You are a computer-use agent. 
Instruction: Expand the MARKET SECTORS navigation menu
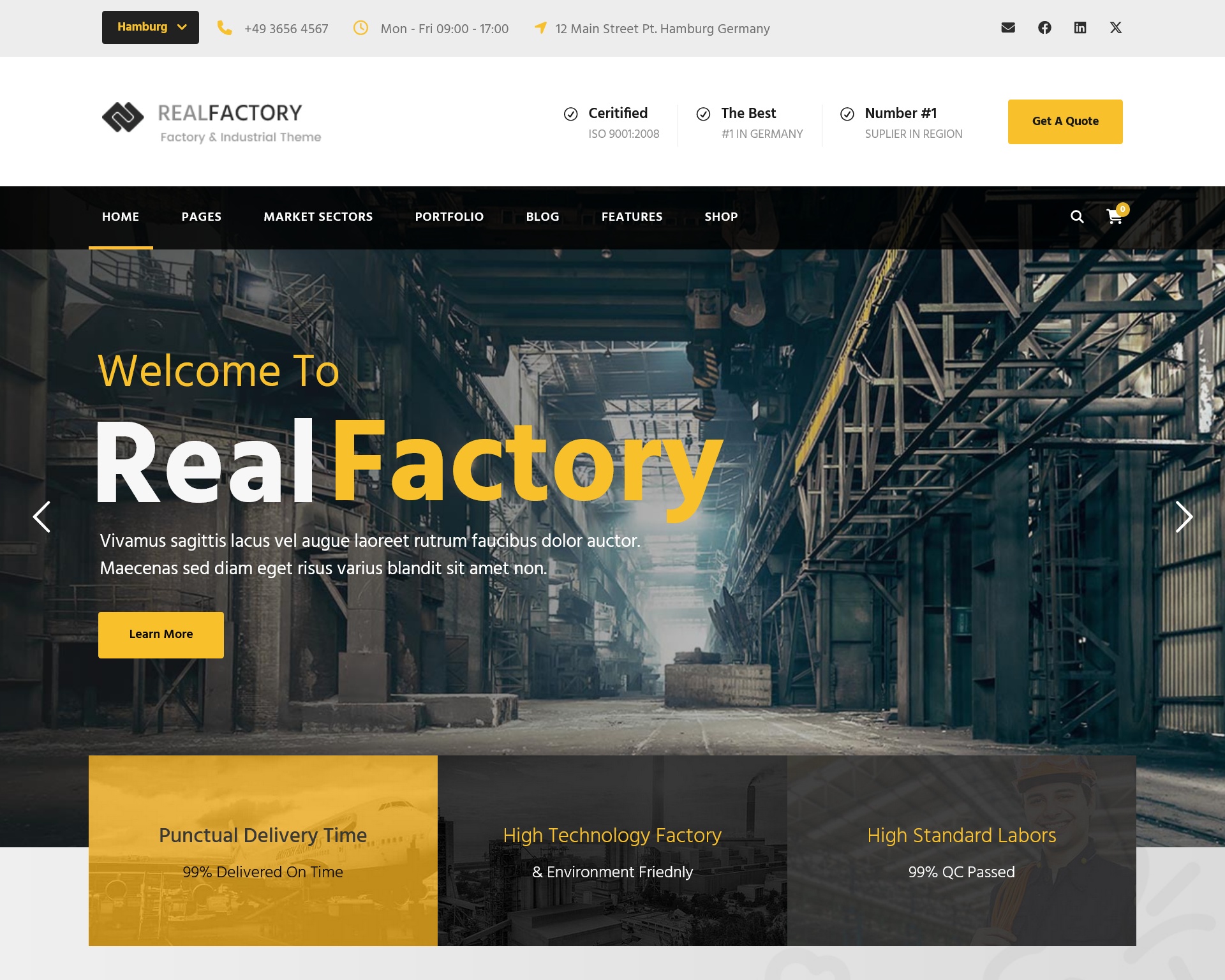(318, 217)
